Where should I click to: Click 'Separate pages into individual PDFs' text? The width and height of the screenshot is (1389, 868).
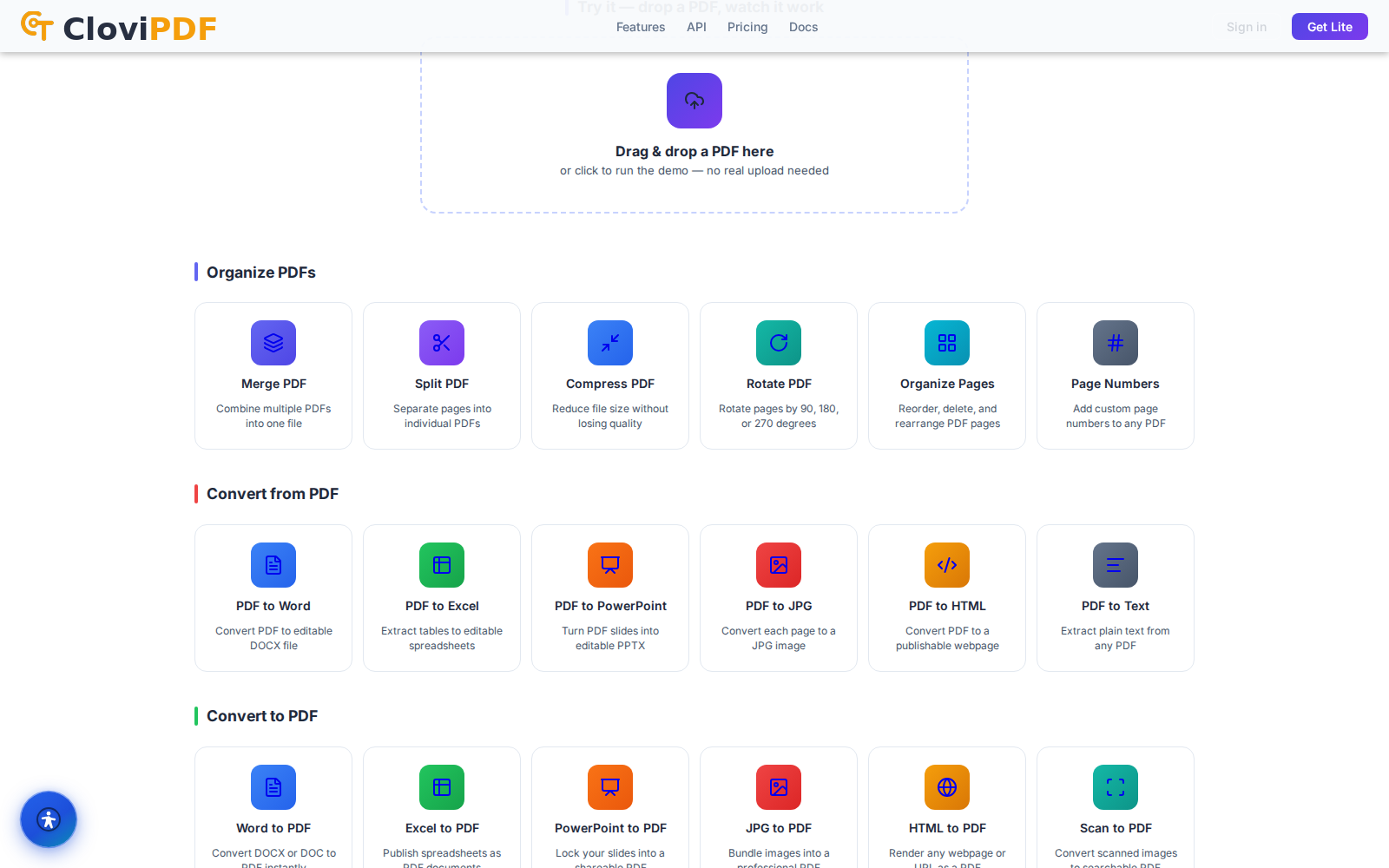point(442,416)
